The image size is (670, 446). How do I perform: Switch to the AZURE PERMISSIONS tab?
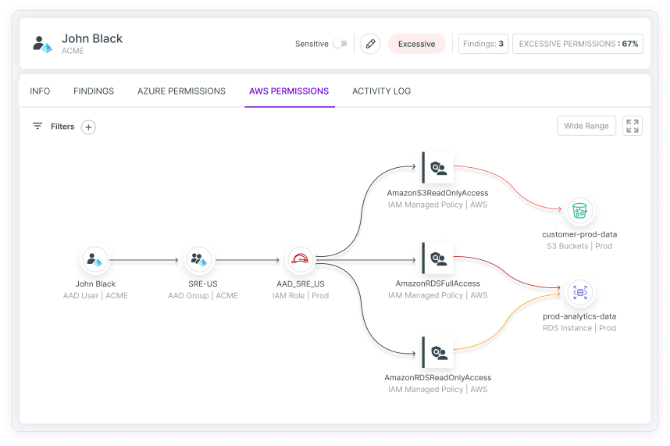point(181,91)
